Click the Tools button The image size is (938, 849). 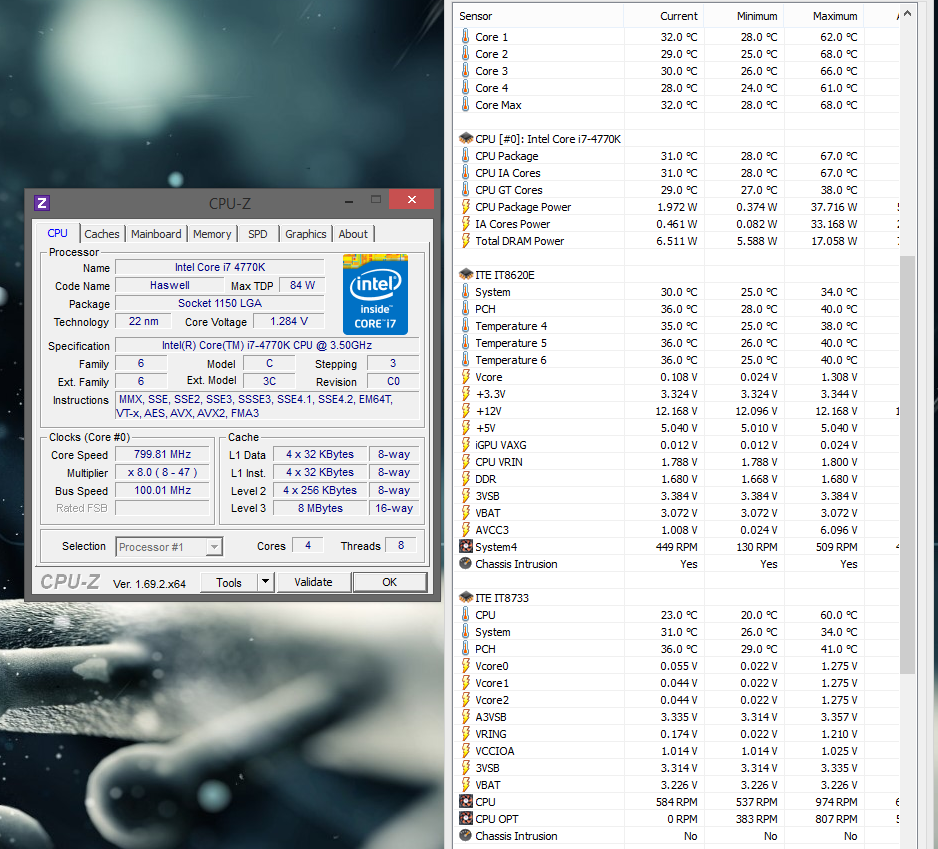pos(229,582)
